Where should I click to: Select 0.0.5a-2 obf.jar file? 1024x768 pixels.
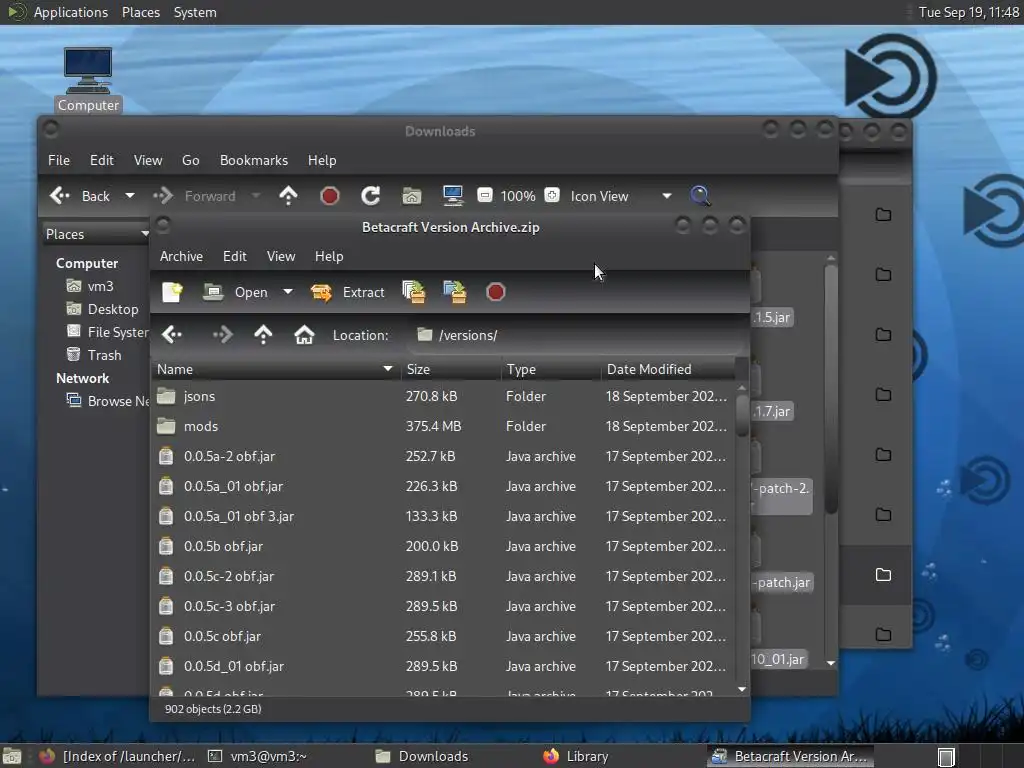click(443, 456)
